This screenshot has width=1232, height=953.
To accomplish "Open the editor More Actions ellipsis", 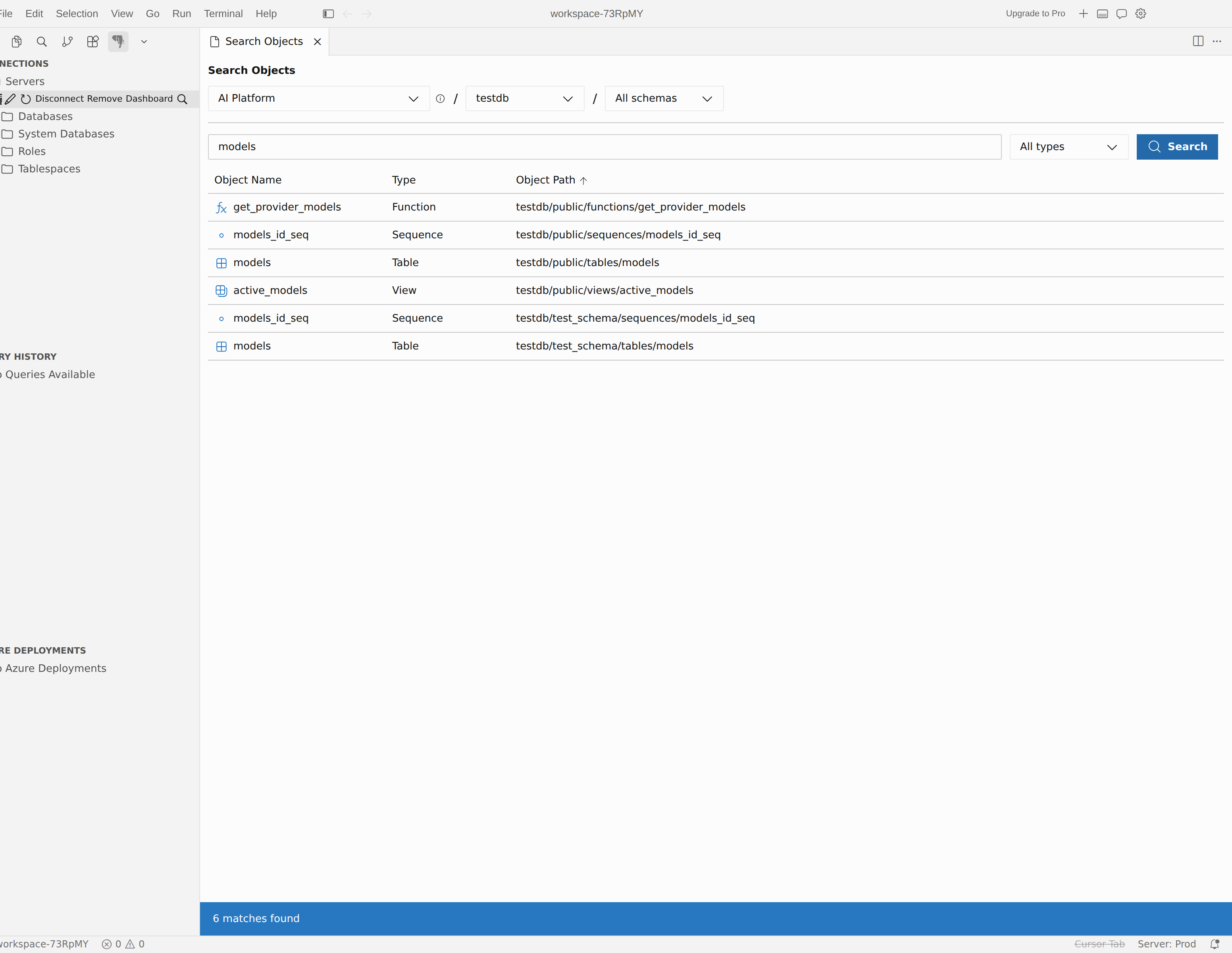I will tap(1217, 41).
